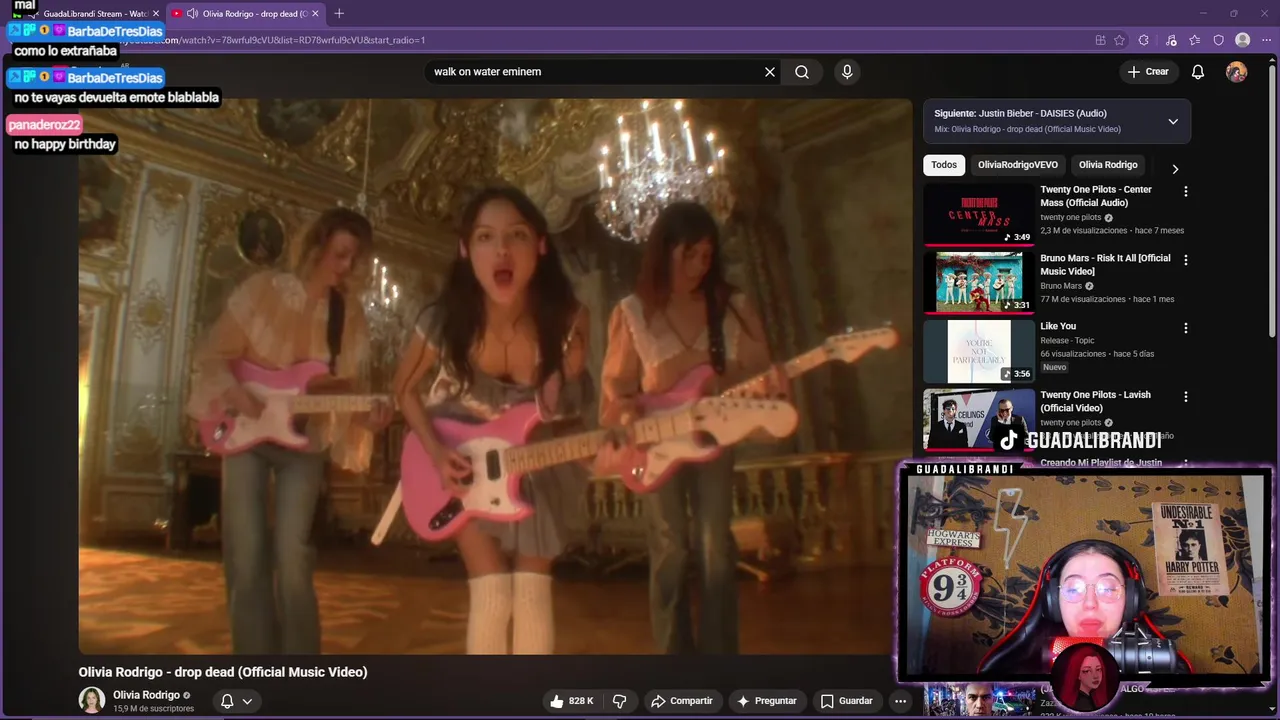This screenshot has width=1280, height=720.
Task: Switch to Olivia Rodrigo drop dead tab
Action: point(247,14)
